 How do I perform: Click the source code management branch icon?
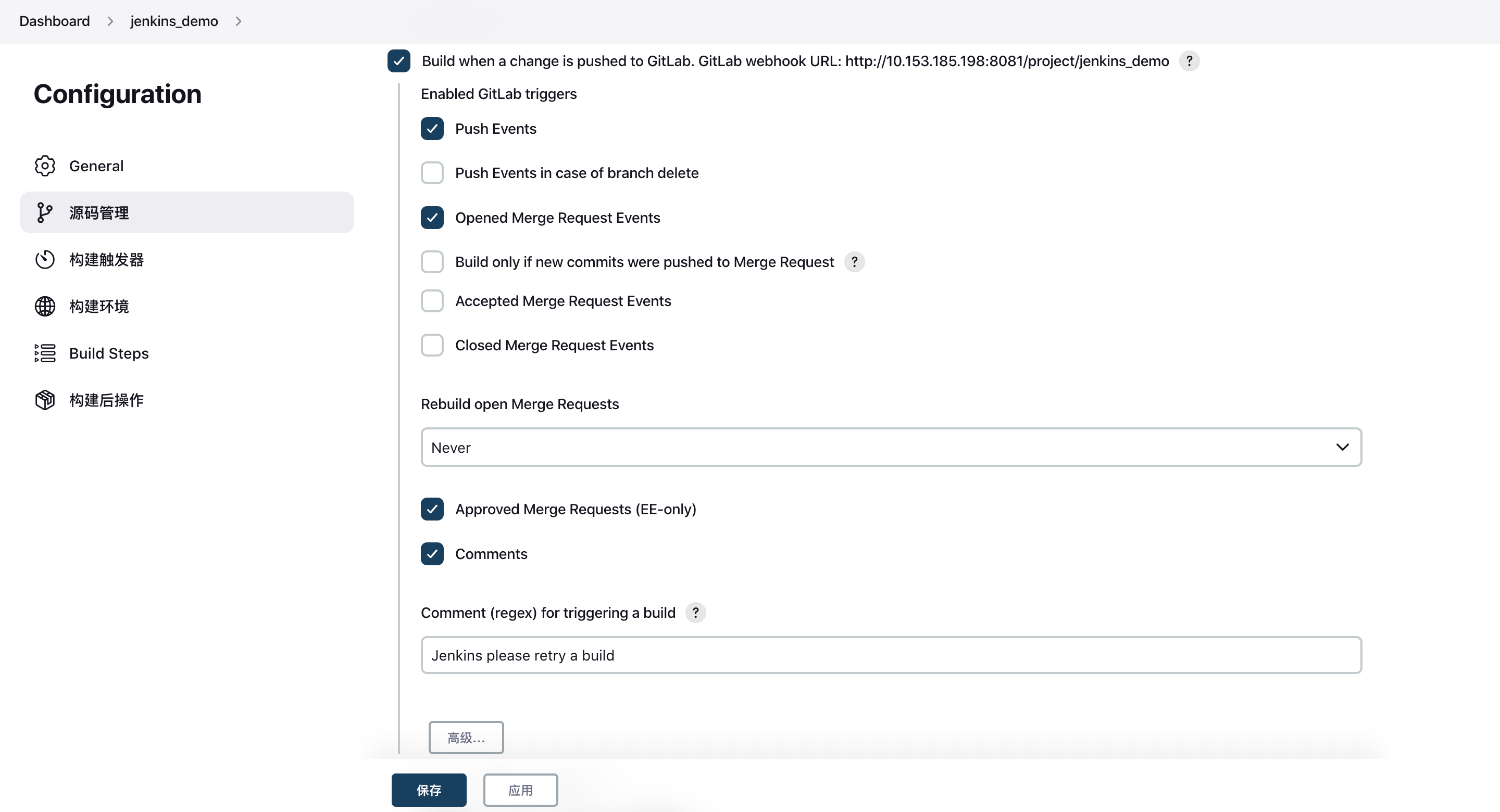[45, 212]
